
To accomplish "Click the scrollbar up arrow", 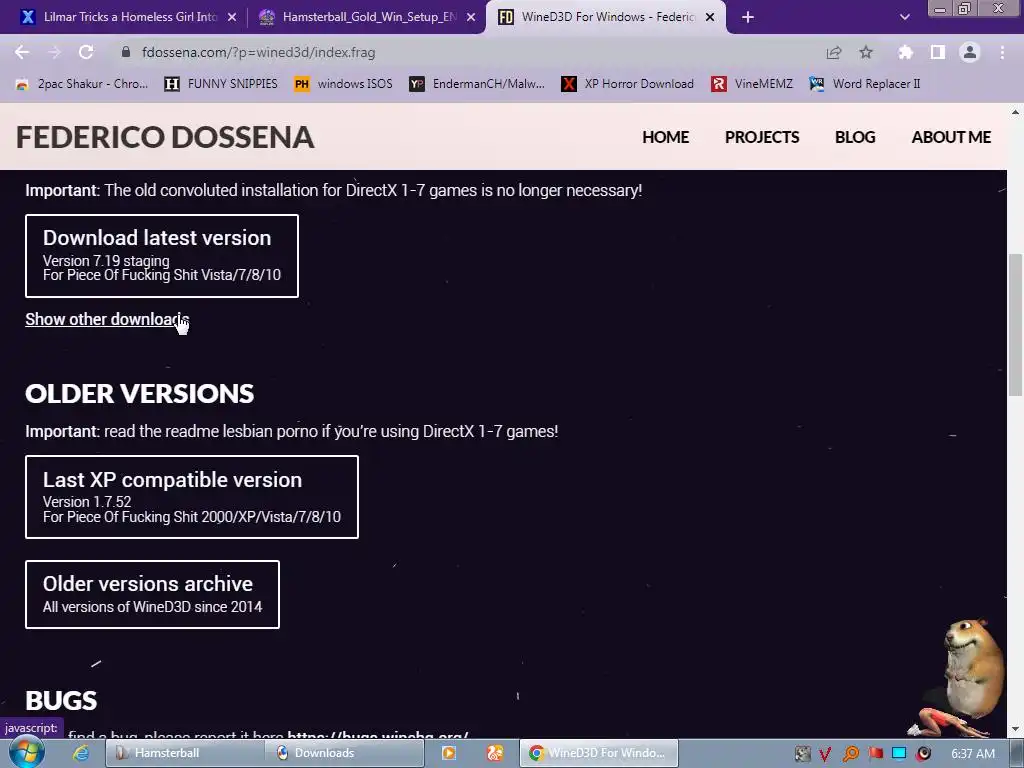I will (1015, 112).
